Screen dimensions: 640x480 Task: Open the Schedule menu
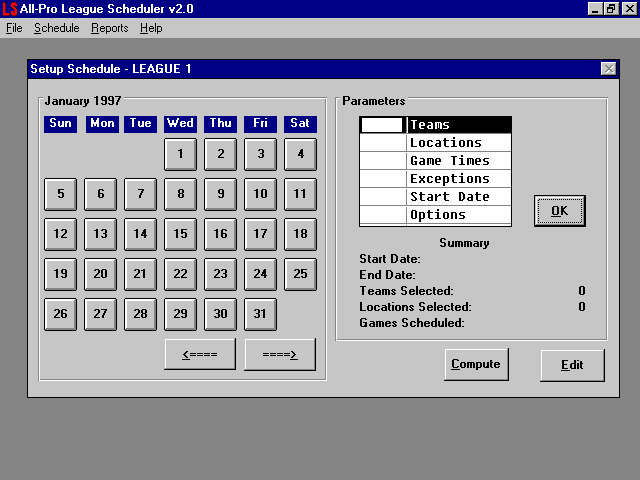click(56, 28)
